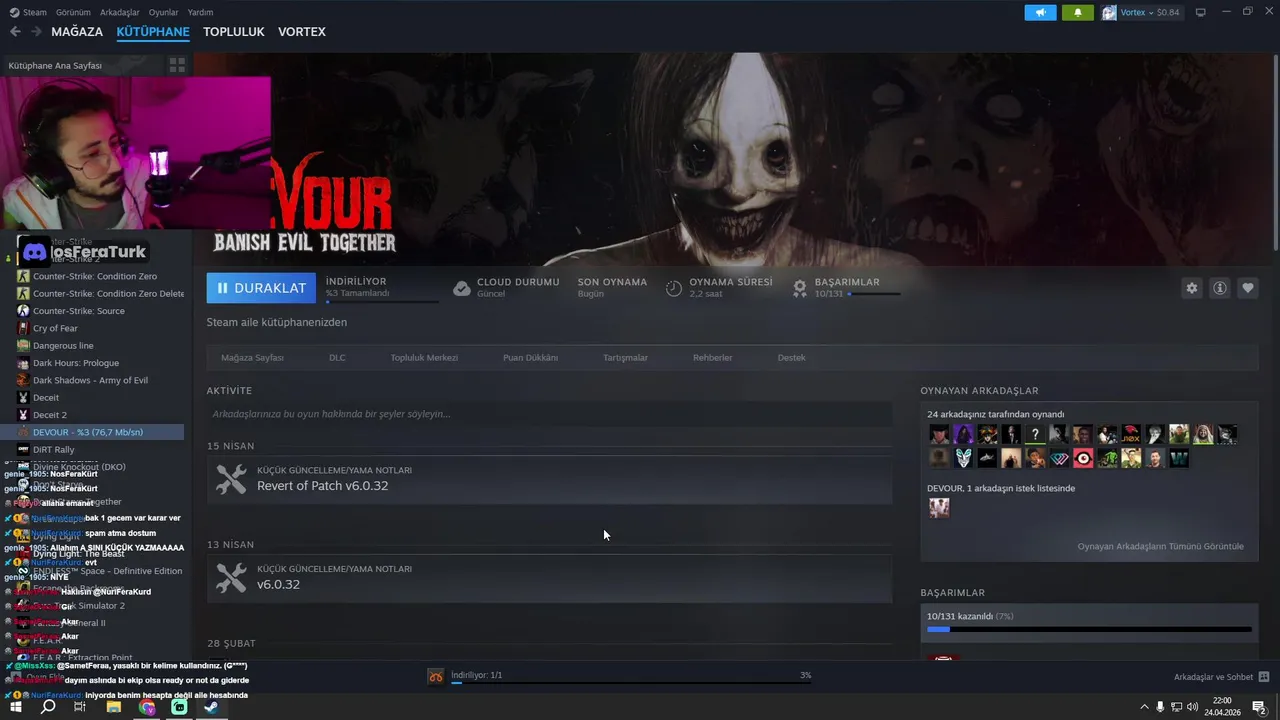Show hidden system tray icons chevron

[x=1144, y=707]
